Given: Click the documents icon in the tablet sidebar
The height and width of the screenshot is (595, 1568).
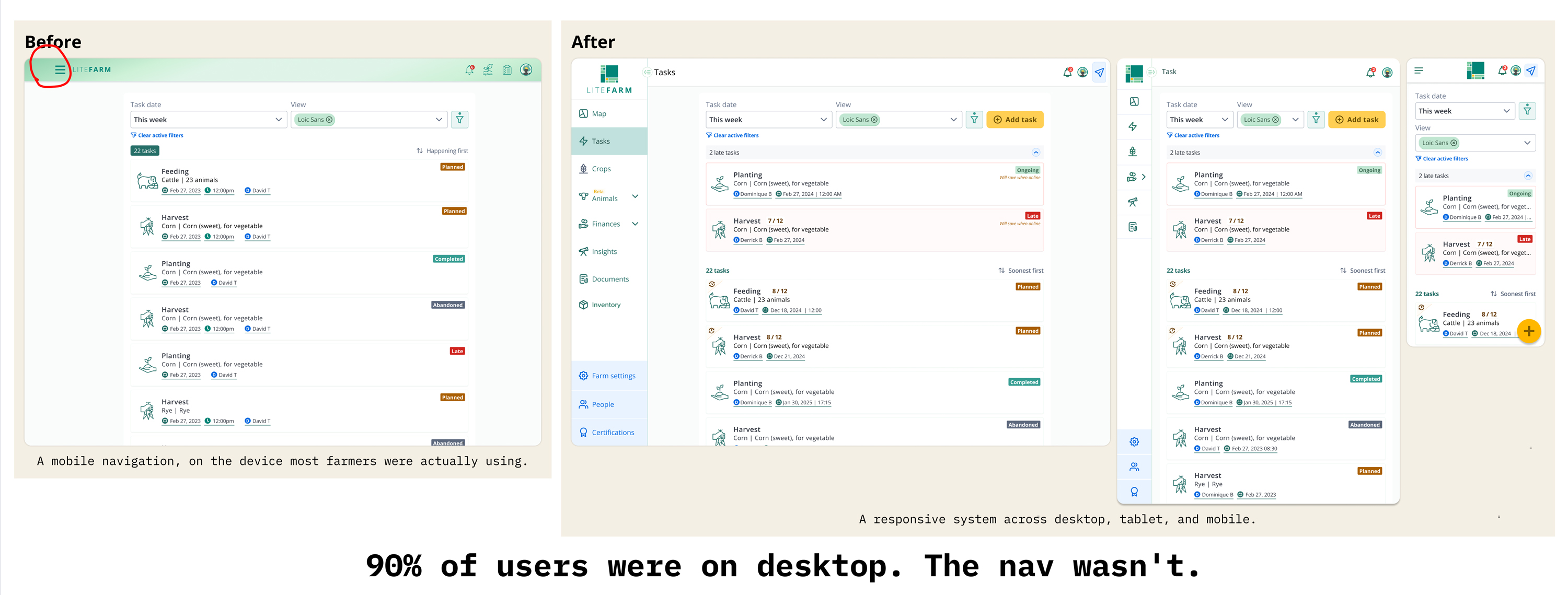Looking at the screenshot, I should [x=1133, y=227].
